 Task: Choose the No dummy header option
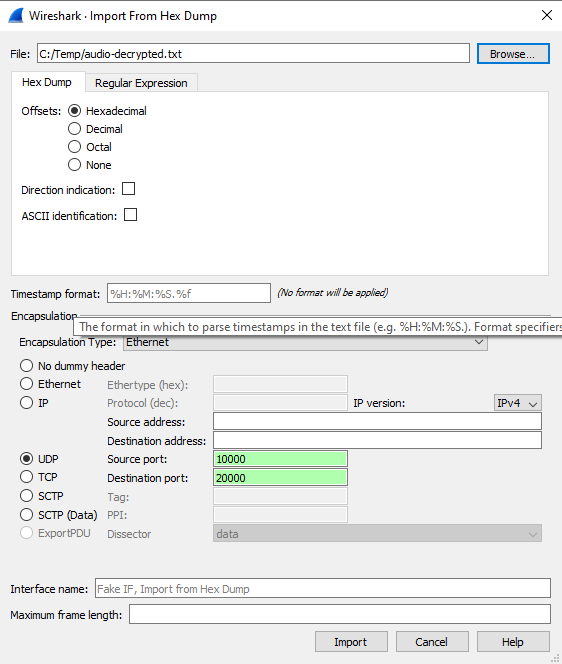(26, 365)
